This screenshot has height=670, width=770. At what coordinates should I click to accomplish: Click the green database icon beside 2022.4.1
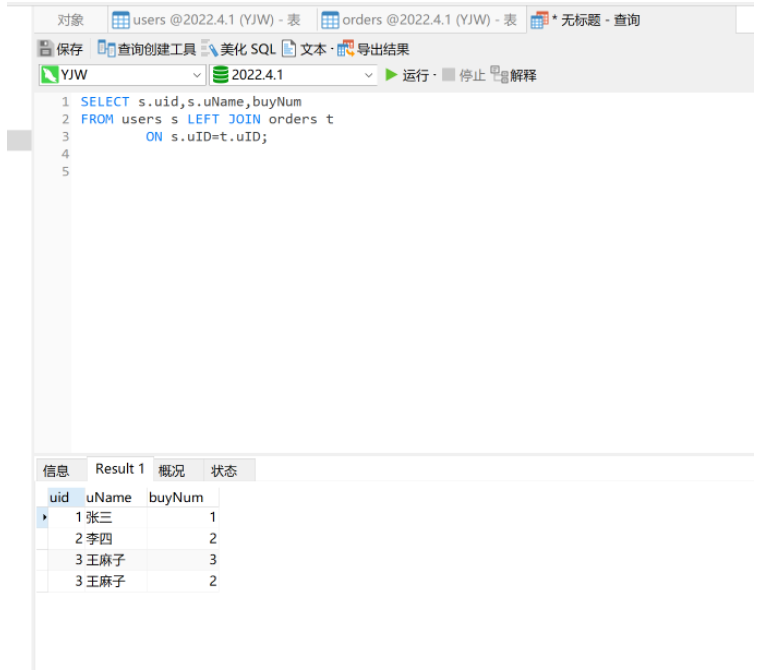(x=220, y=75)
